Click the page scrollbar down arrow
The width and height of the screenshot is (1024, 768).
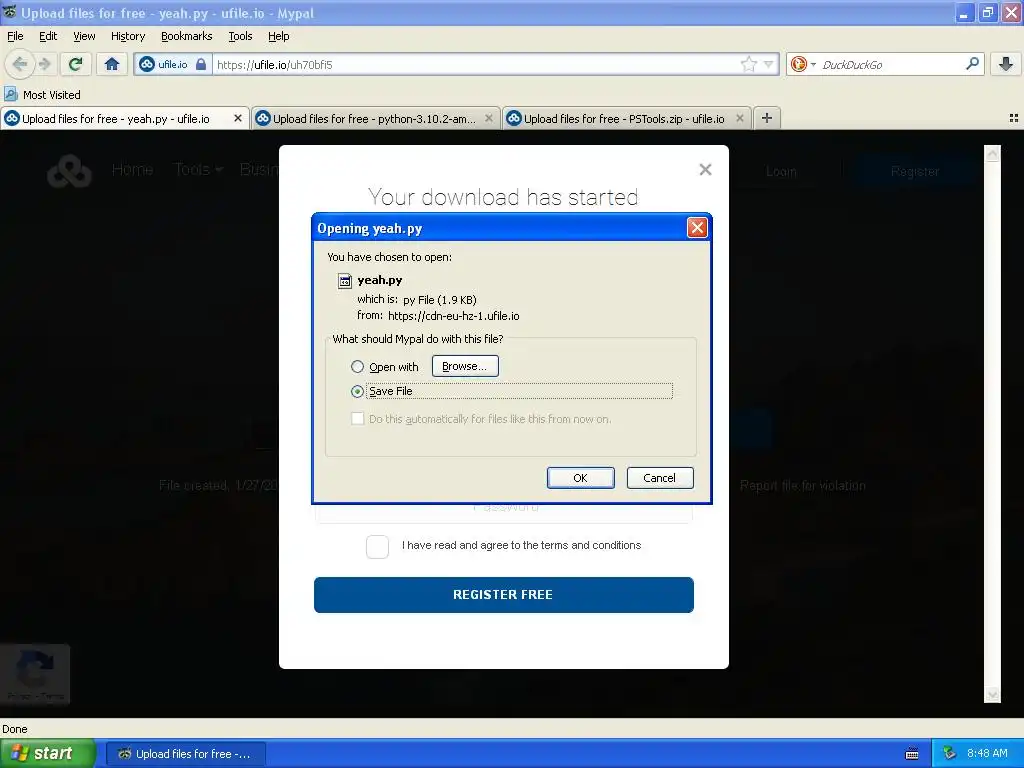point(992,695)
